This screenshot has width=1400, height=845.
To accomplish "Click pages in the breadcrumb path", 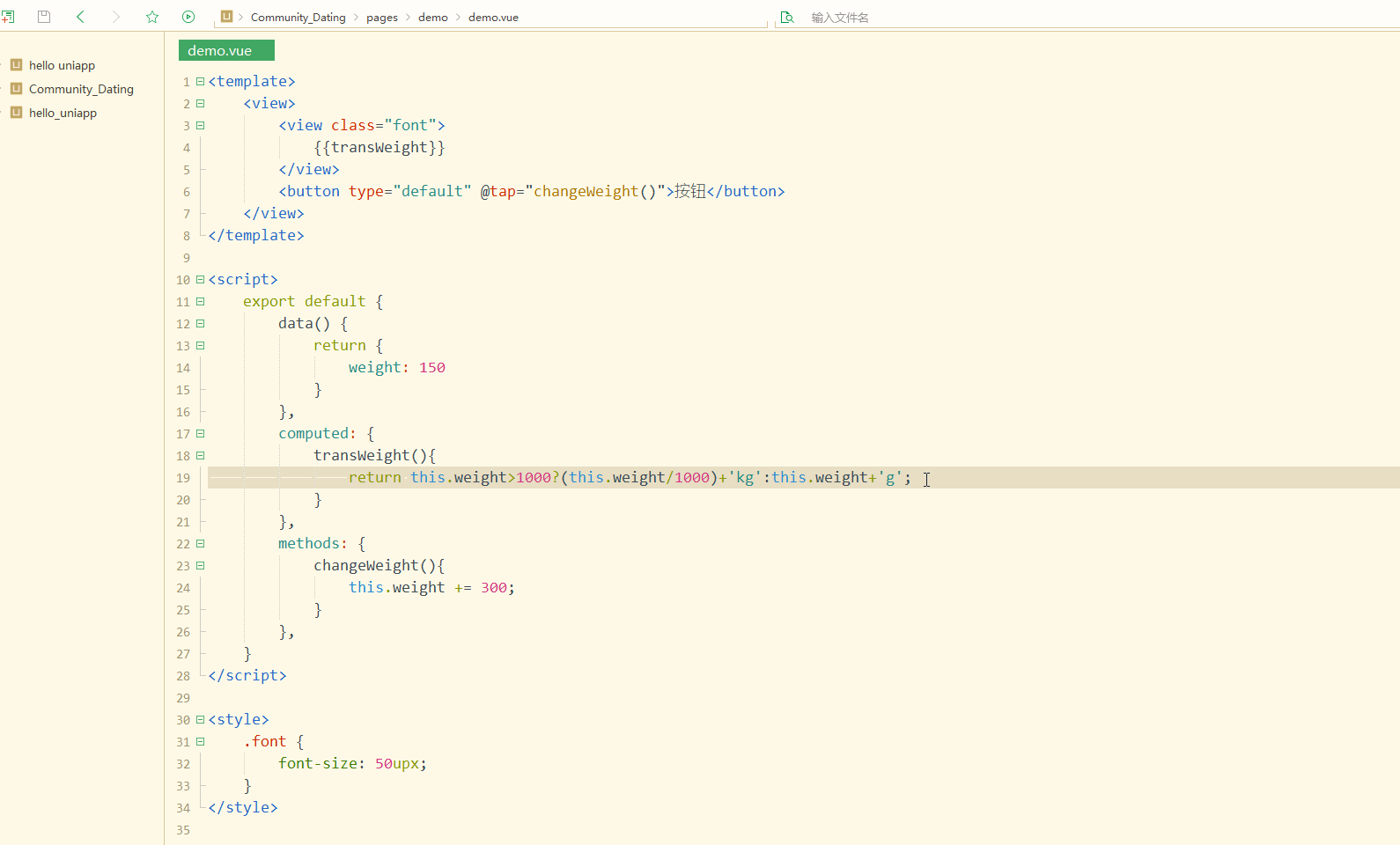I will pyautogui.click(x=382, y=18).
